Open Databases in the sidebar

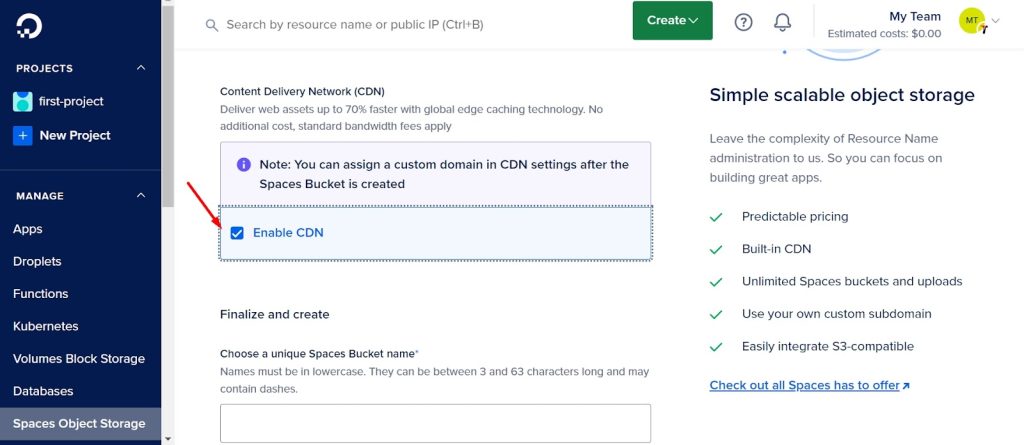[x=43, y=391]
